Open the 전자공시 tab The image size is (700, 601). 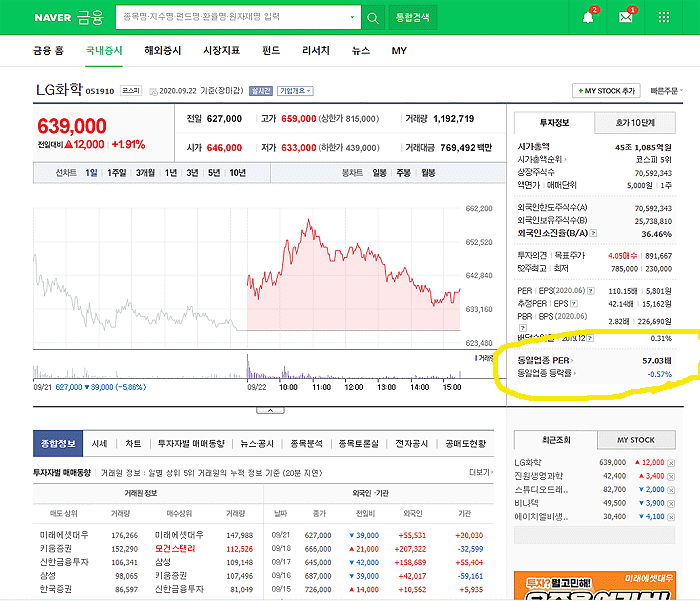click(x=412, y=444)
